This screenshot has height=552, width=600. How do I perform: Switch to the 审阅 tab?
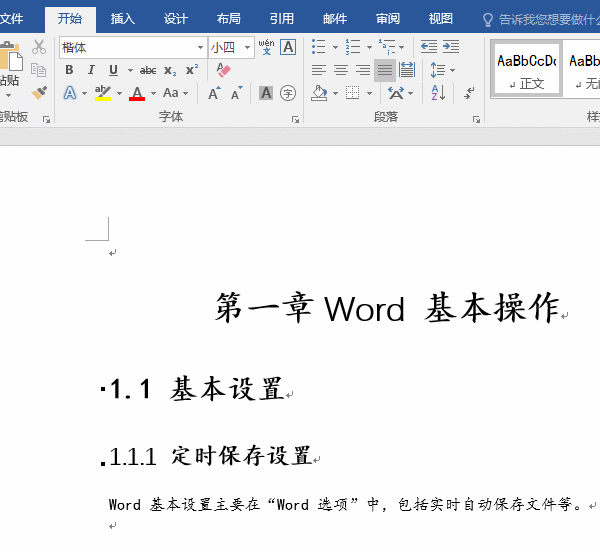(x=388, y=19)
